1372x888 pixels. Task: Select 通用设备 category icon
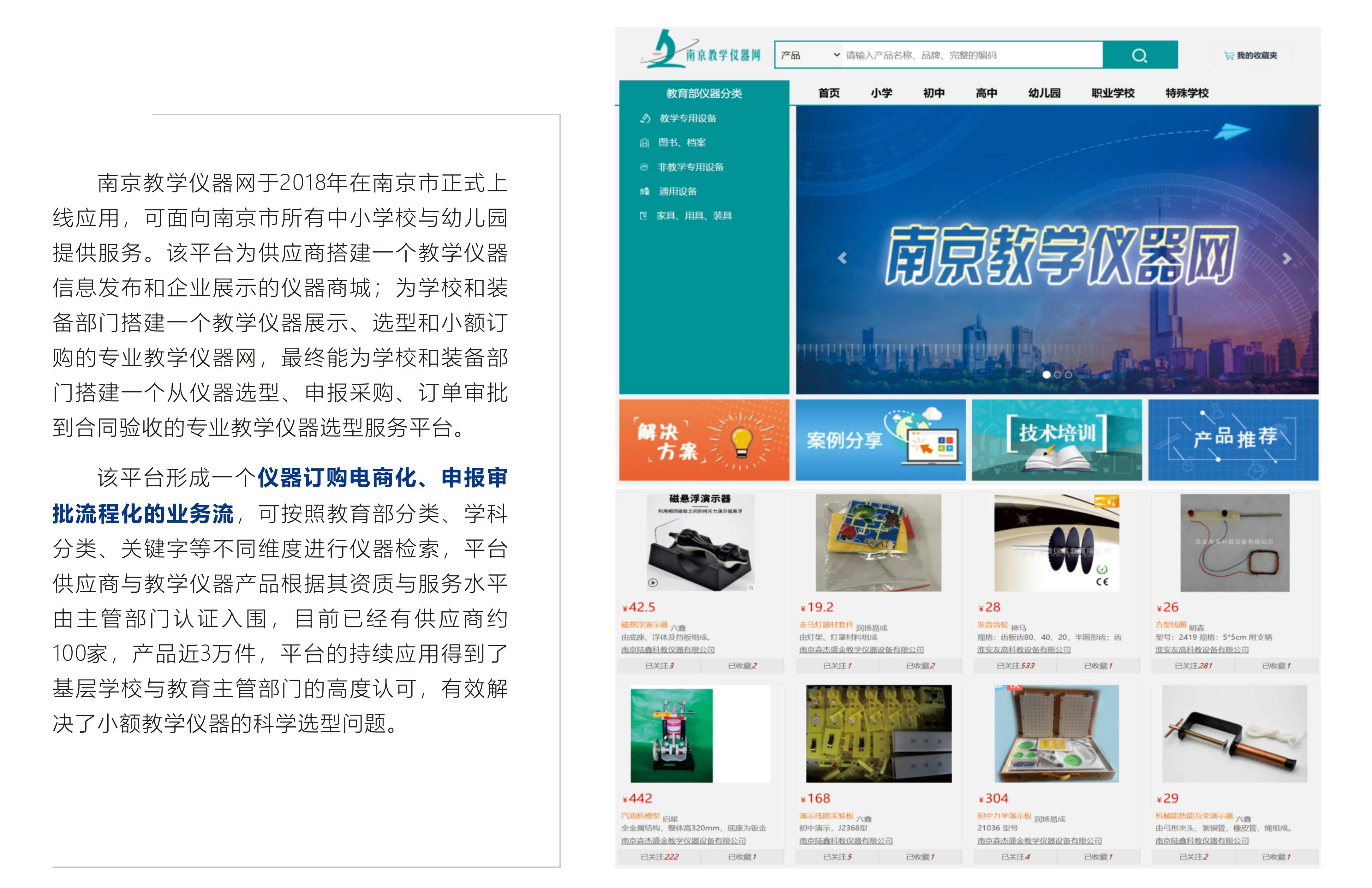click(645, 191)
